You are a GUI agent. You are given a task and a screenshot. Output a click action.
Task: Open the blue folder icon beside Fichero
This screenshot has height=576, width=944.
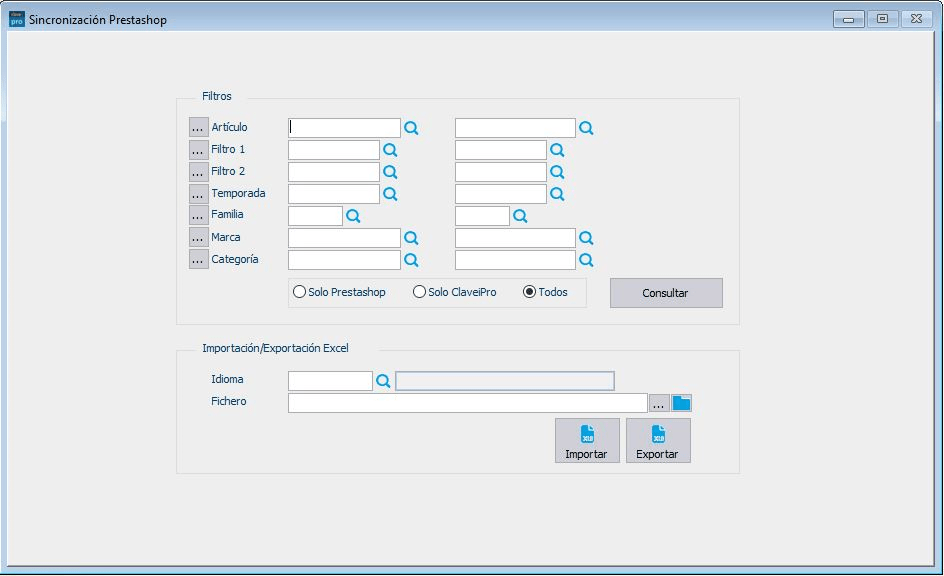pyautogui.click(x=682, y=403)
